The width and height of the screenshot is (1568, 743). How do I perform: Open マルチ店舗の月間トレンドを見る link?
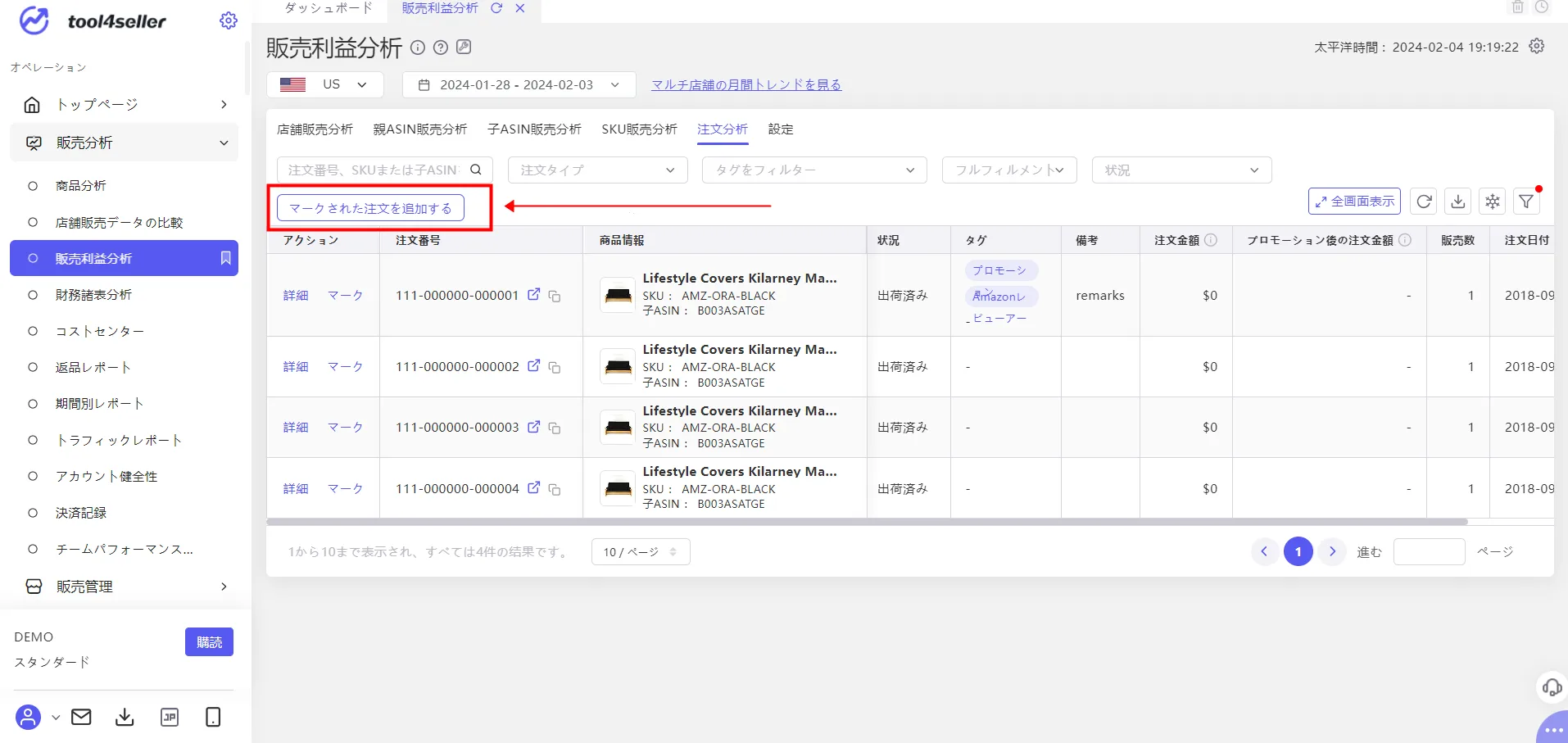pyautogui.click(x=746, y=85)
